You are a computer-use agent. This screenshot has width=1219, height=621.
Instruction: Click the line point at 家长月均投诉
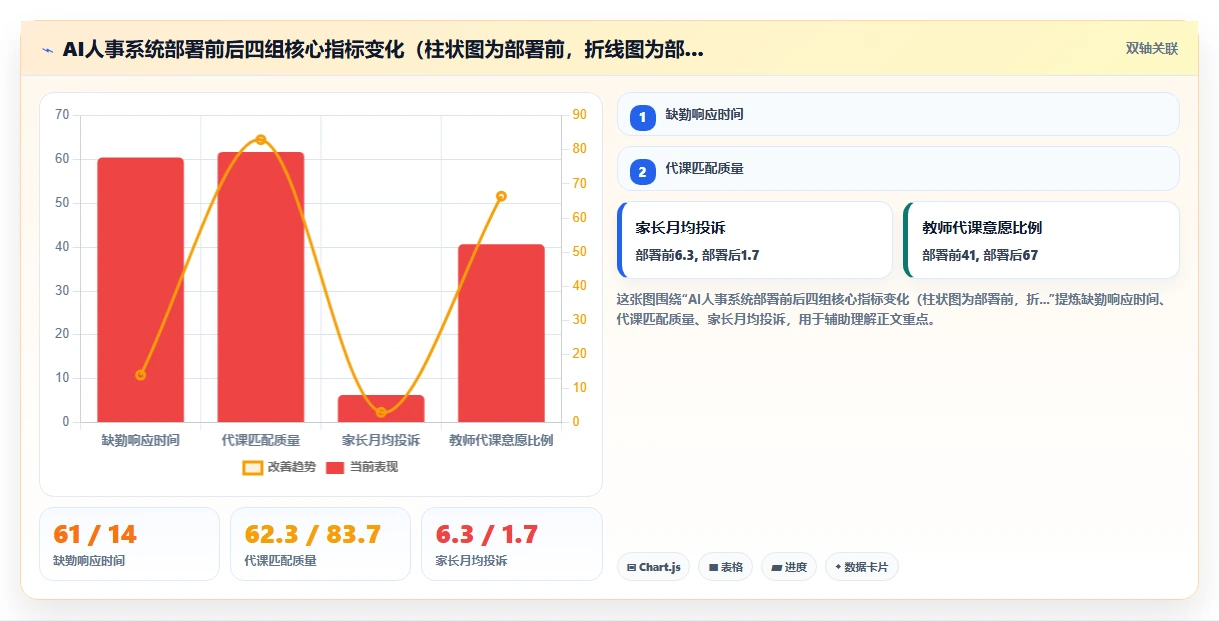(381, 412)
